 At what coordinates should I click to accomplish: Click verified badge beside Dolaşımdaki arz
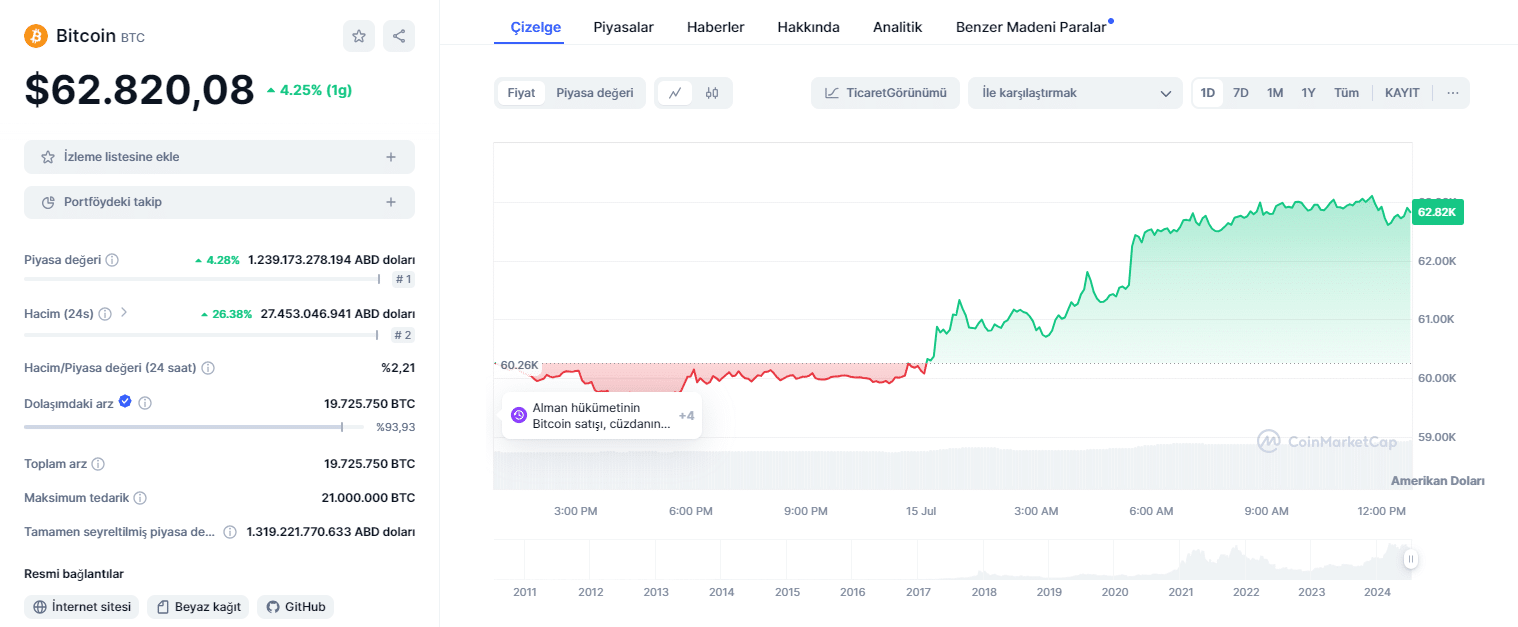coord(125,402)
